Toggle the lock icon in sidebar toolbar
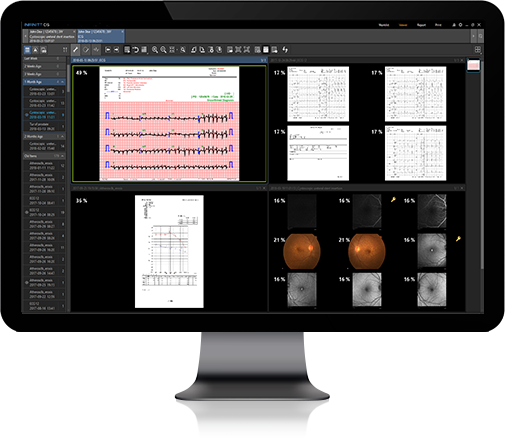This screenshot has width=505, height=438. (x=43, y=50)
